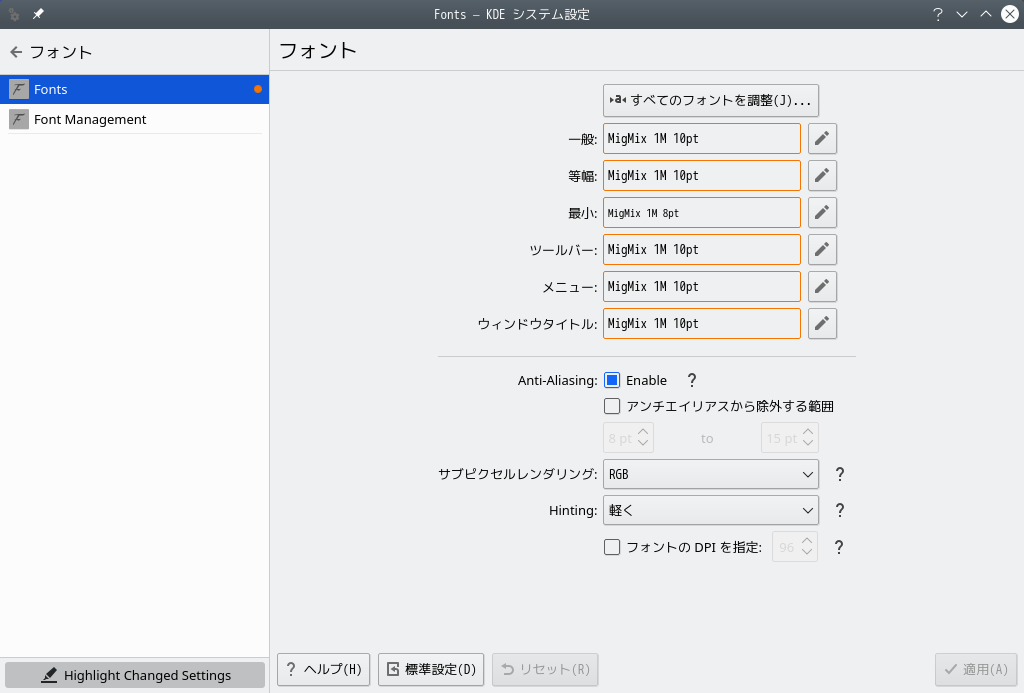Click the help icon next to Hinting
This screenshot has height=693, width=1024.
(840, 510)
